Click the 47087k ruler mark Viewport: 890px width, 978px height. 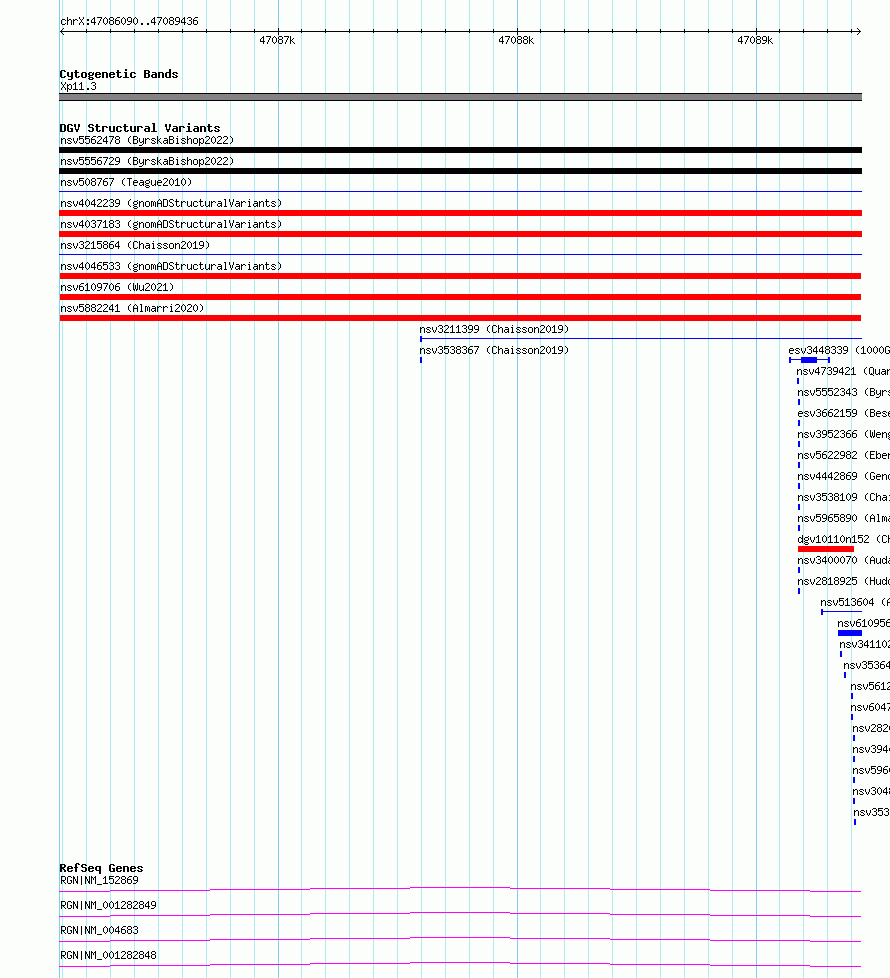point(277,41)
